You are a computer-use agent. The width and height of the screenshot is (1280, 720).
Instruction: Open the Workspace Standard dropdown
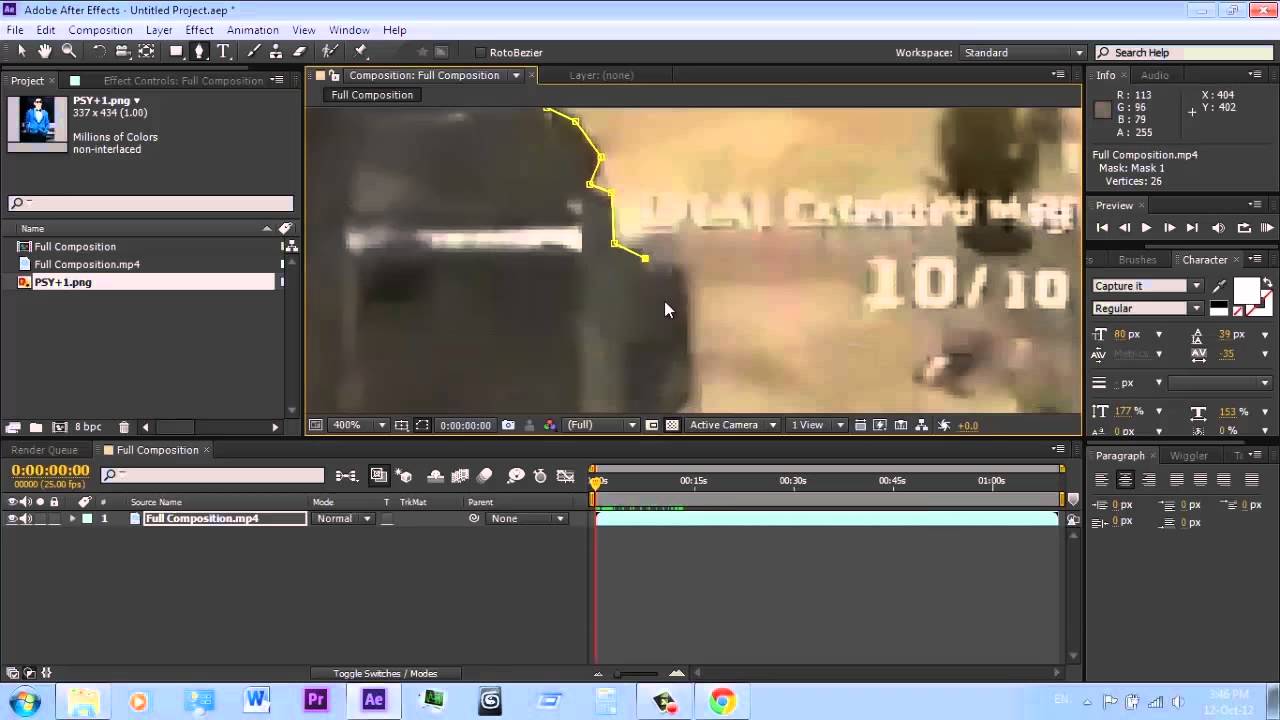click(1023, 53)
